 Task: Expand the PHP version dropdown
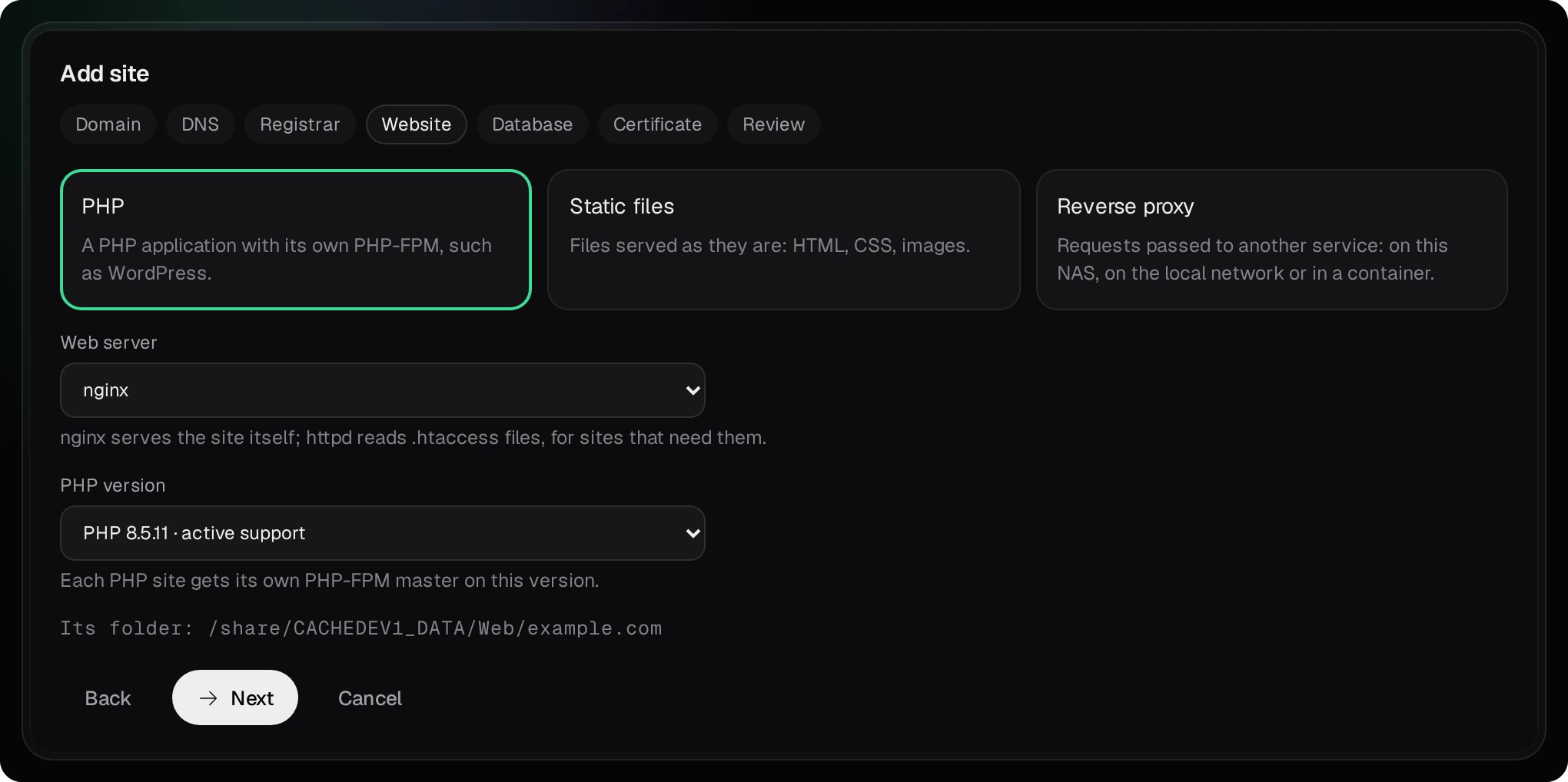pyautogui.click(x=383, y=533)
